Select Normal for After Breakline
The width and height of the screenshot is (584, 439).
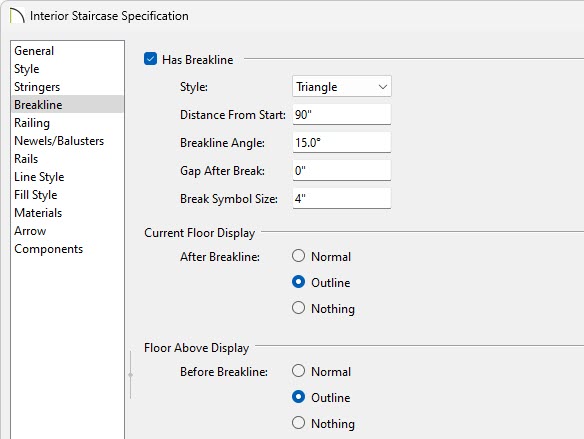coord(298,256)
